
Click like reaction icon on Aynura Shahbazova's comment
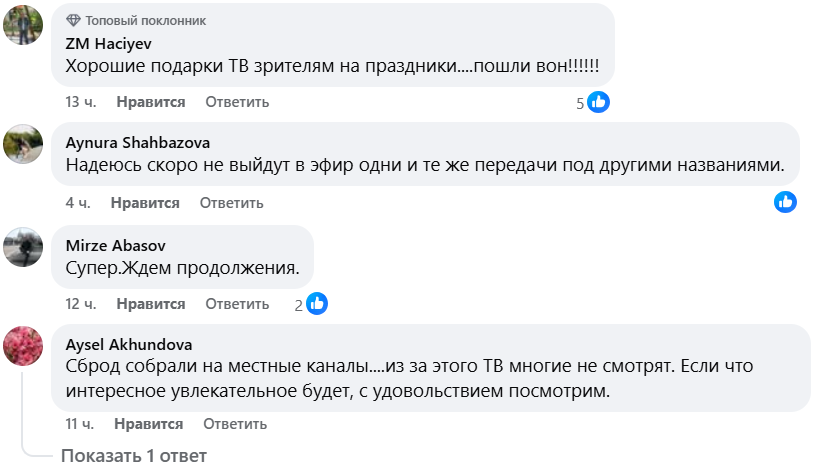point(786,202)
